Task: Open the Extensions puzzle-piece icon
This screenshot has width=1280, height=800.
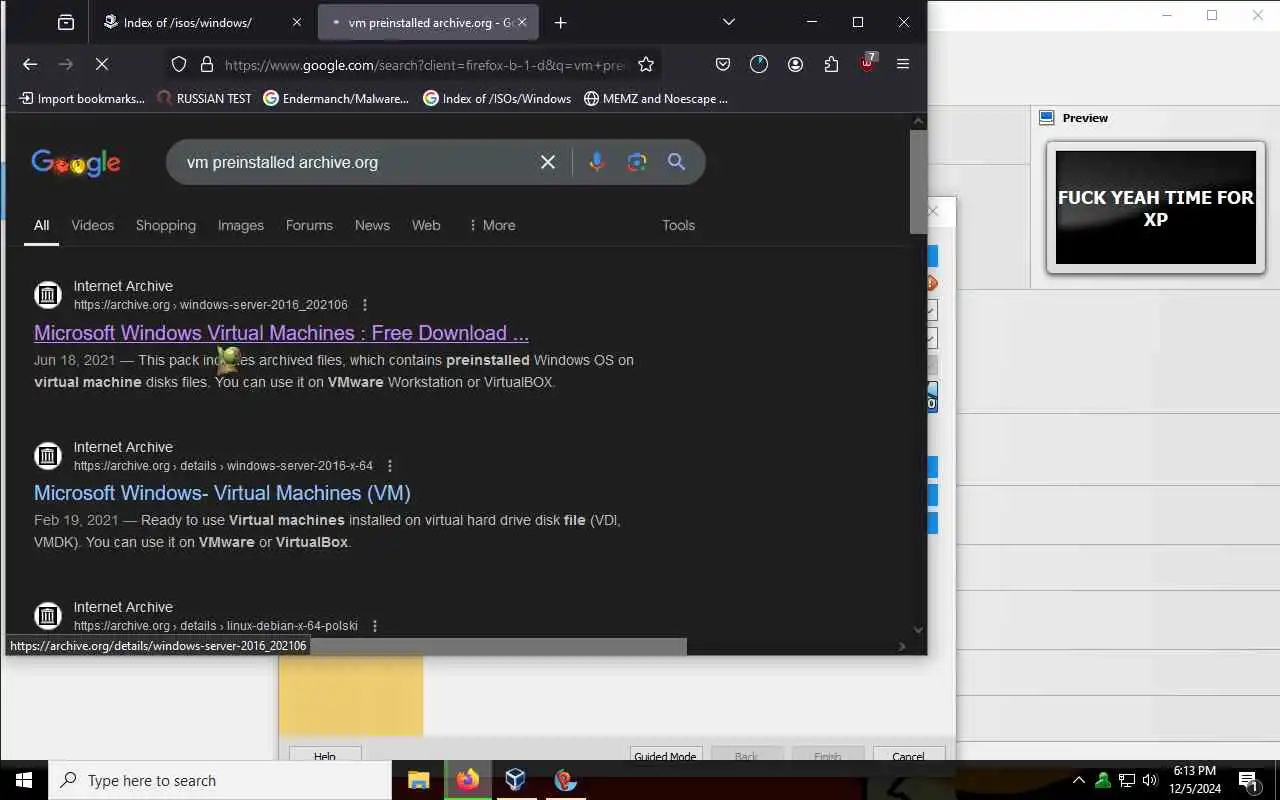Action: coord(831,64)
